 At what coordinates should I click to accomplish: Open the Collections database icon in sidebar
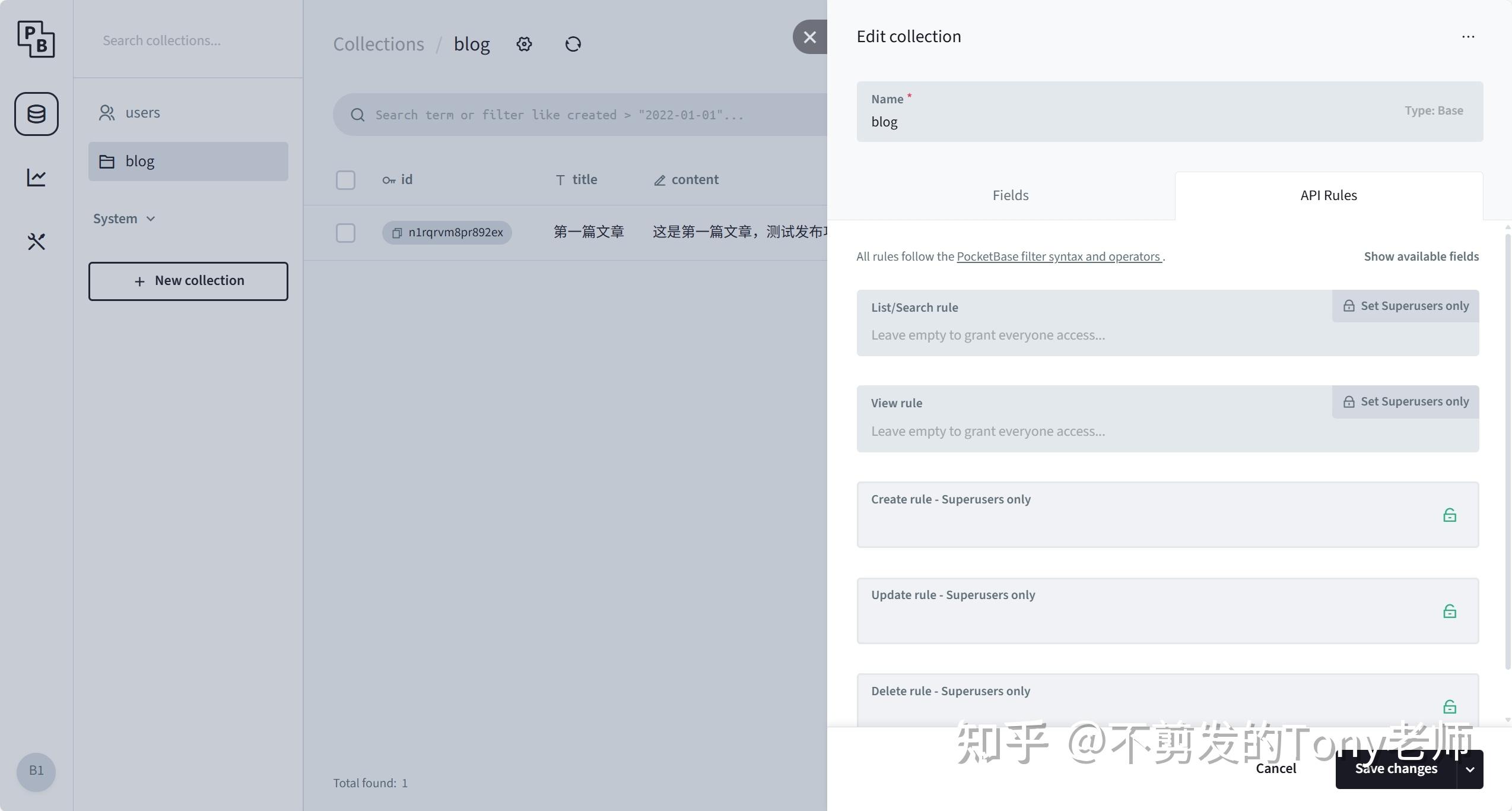[x=36, y=113]
